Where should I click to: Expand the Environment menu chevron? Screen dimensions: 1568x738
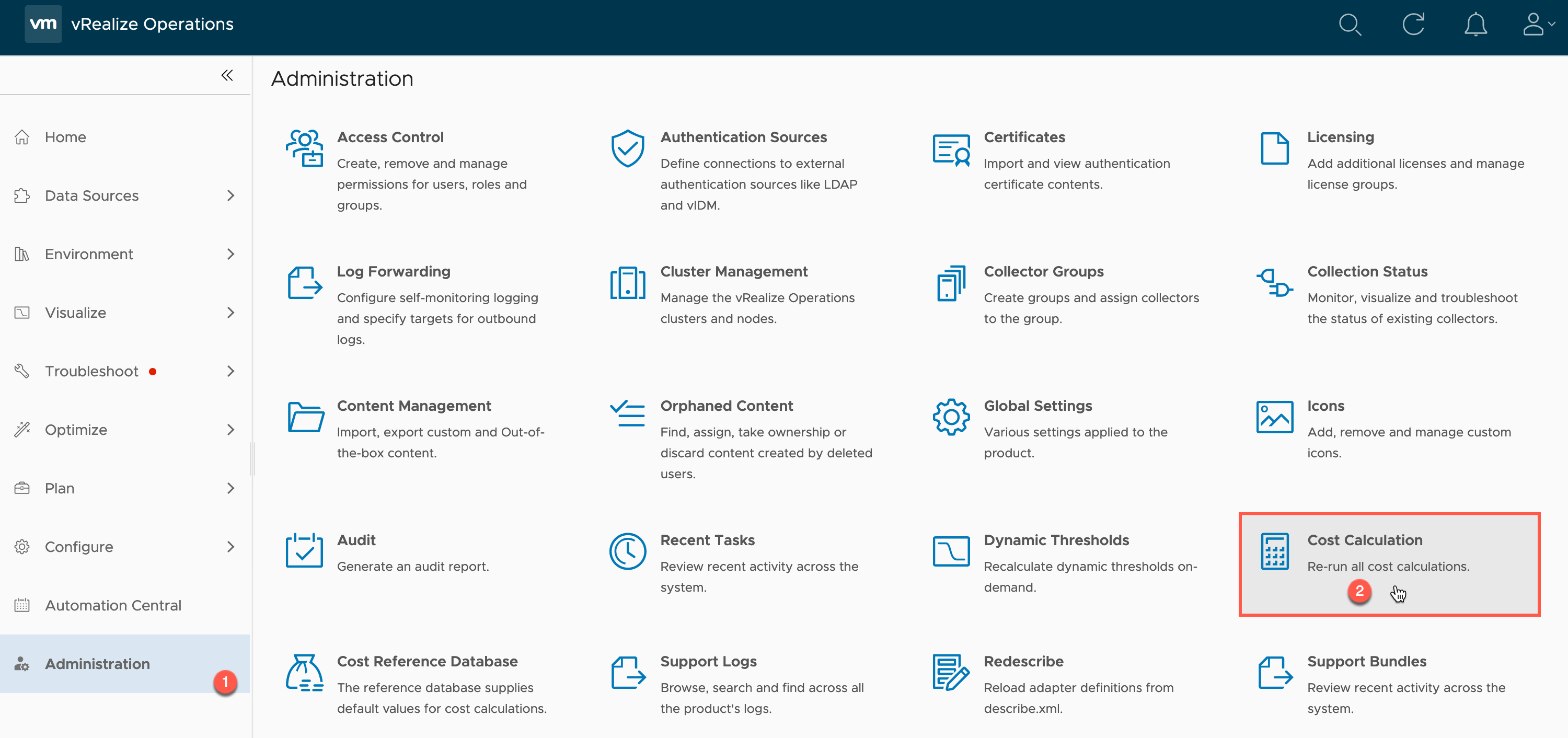(230, 254)
